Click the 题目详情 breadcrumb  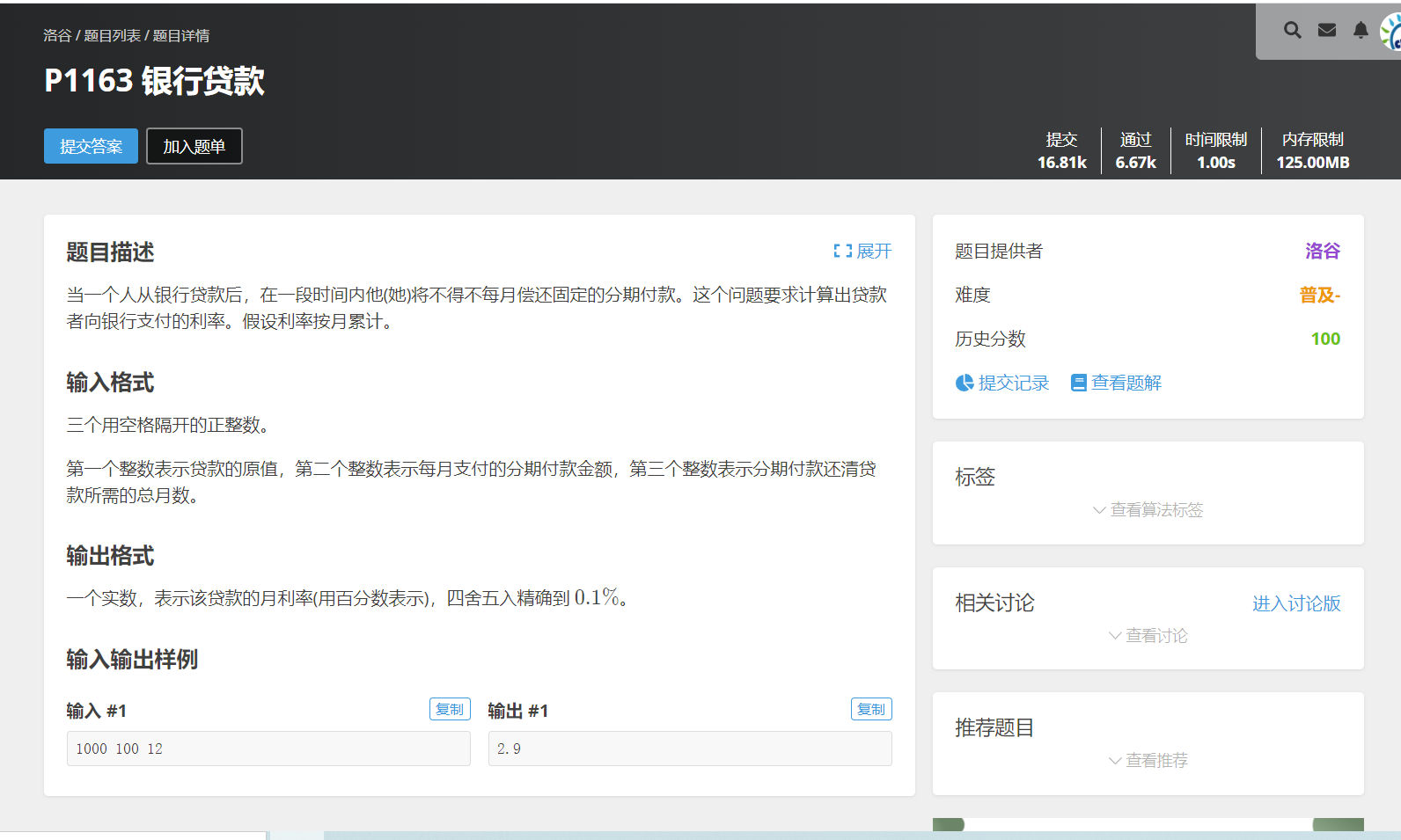pos(181,35)
